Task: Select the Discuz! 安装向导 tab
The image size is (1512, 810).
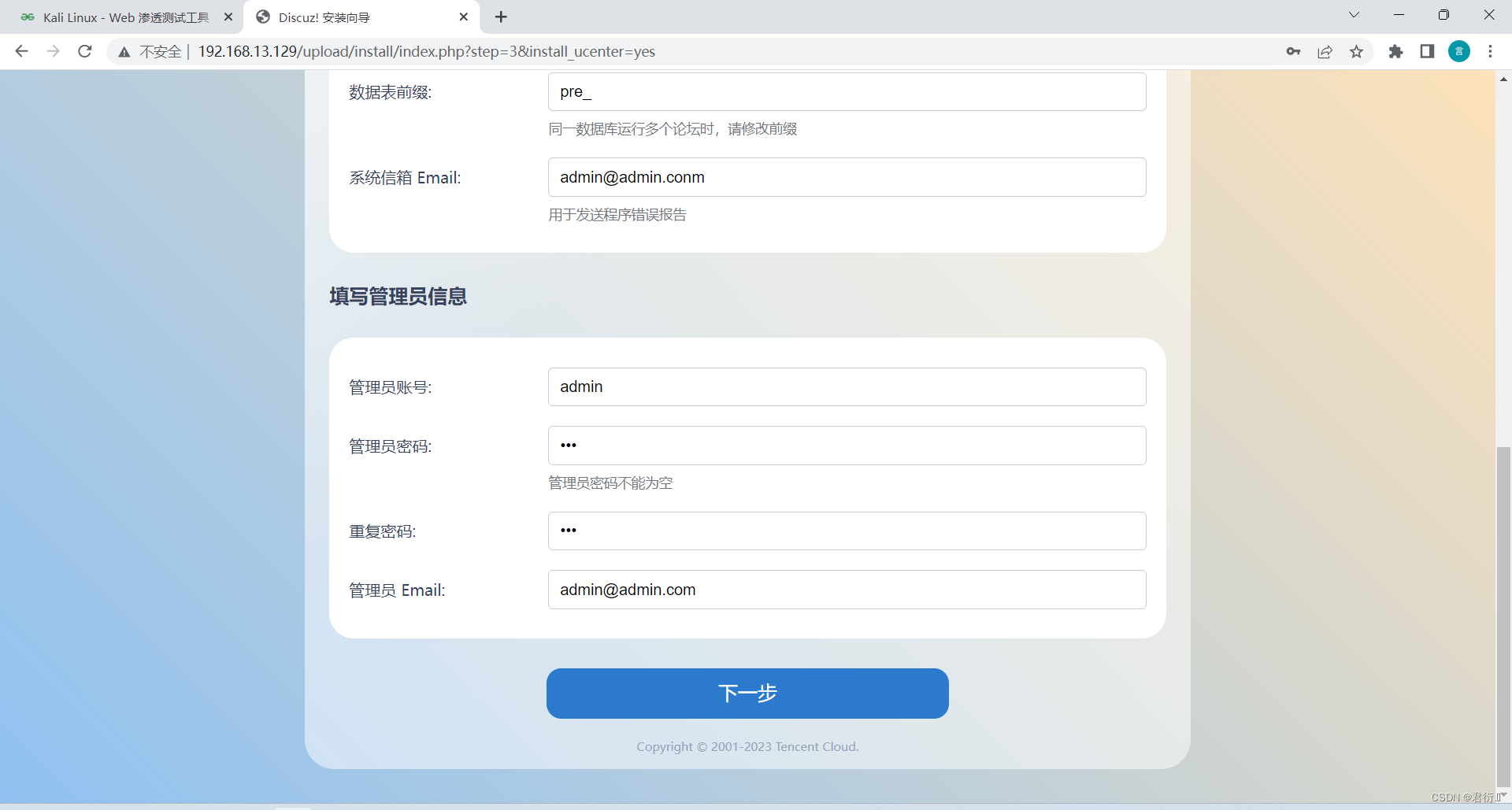Action: tap(362, 17)
